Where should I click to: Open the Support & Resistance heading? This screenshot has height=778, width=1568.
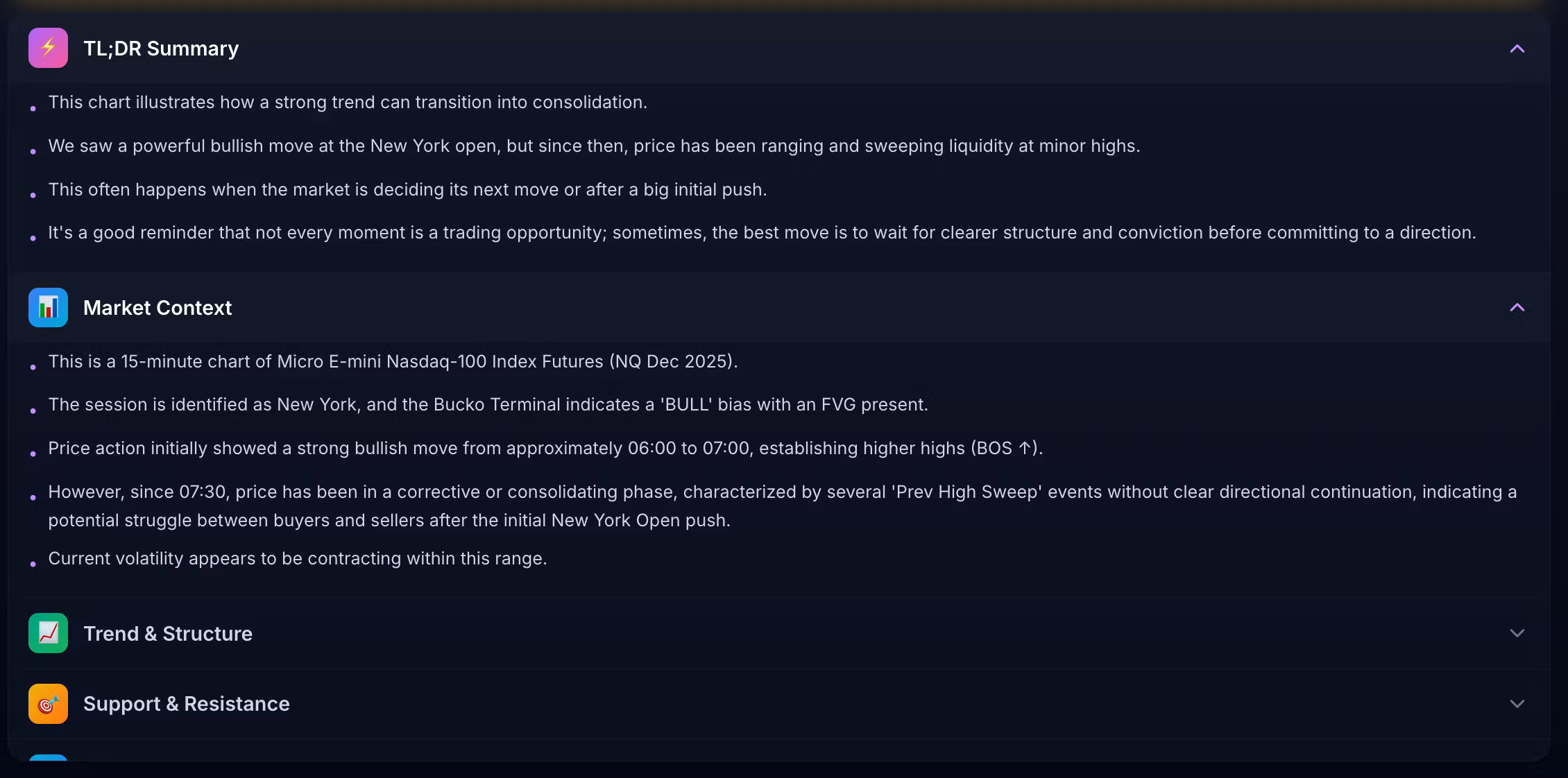(187, 704)
